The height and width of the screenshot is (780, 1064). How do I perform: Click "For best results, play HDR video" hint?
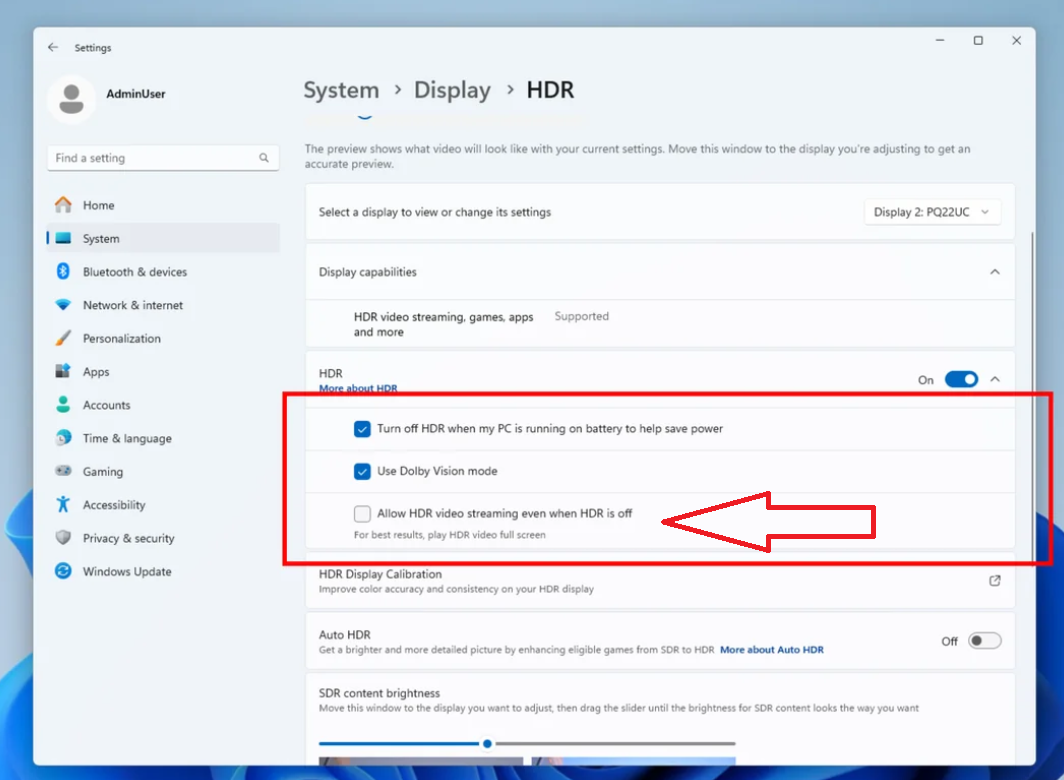click(x=449, y=535)
